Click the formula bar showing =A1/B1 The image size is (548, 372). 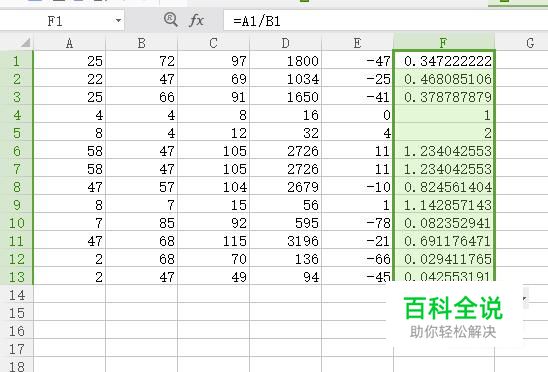(x=386, y=21)
